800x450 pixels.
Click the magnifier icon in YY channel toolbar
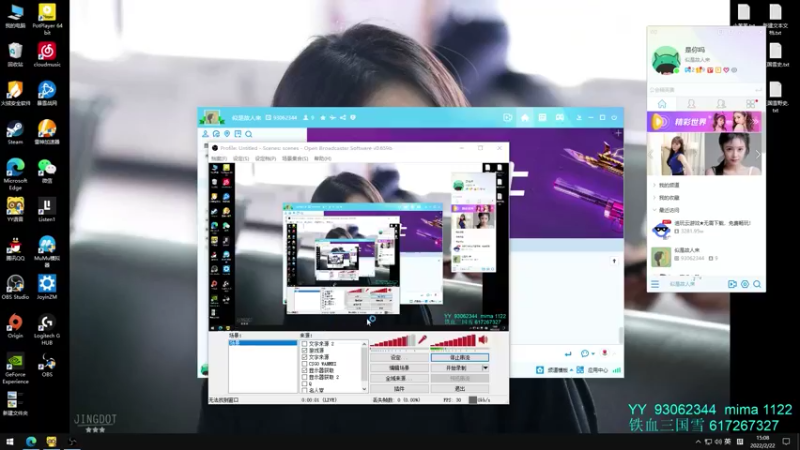click(x=248, y=134)
